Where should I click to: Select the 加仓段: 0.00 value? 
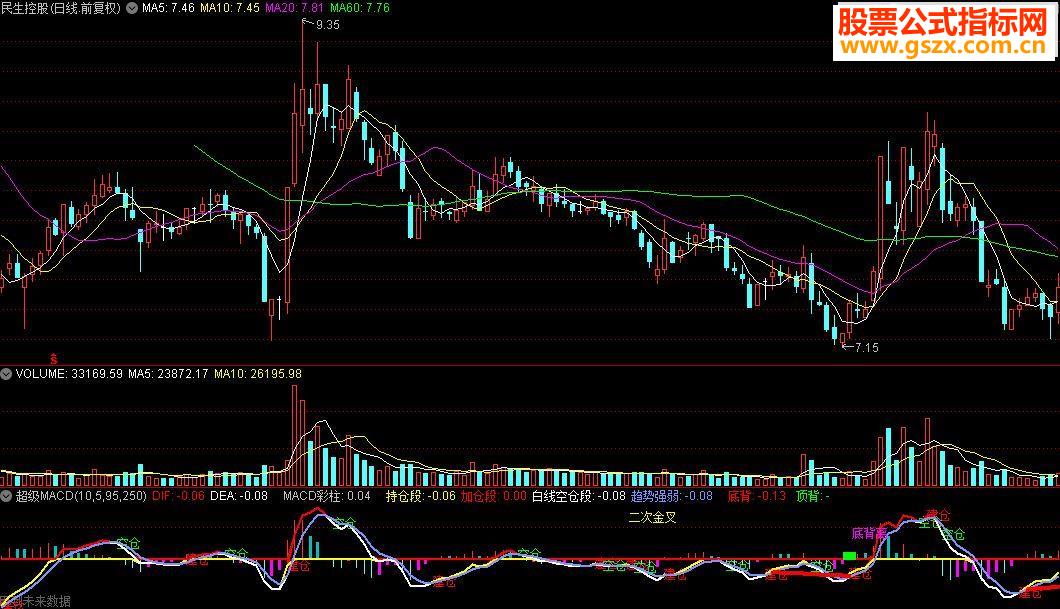pyautogui.click(x=494, y=496)
